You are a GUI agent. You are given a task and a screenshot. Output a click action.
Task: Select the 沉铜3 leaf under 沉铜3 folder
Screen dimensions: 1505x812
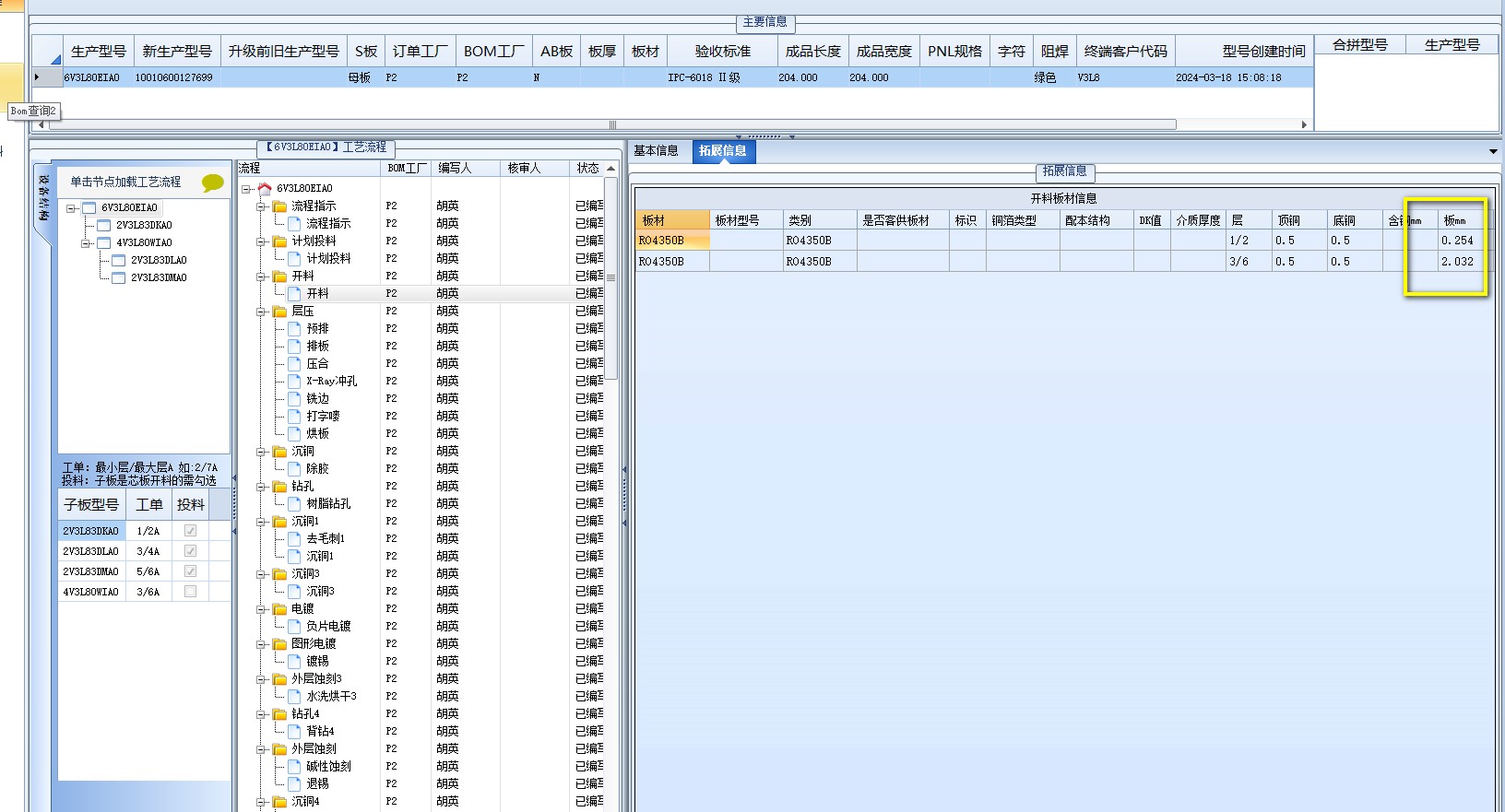point(320,591)
